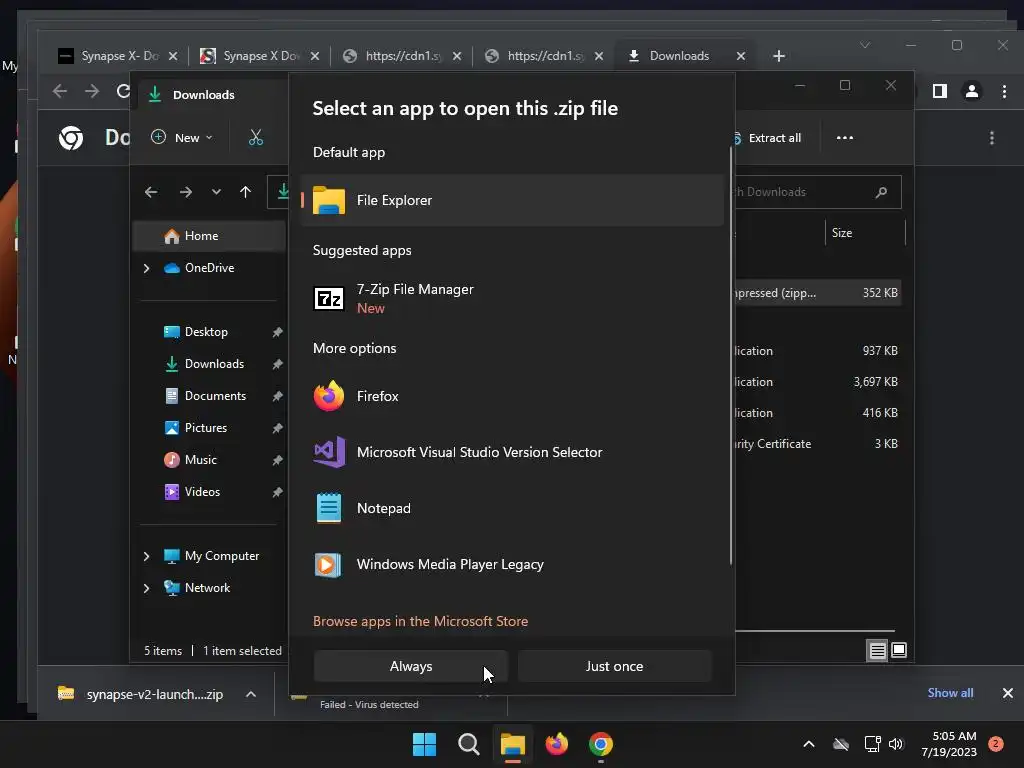Select Home in the navigation pane
Image resolution: width=1024 pixels, height=768 pixels.
click(209, 236)
